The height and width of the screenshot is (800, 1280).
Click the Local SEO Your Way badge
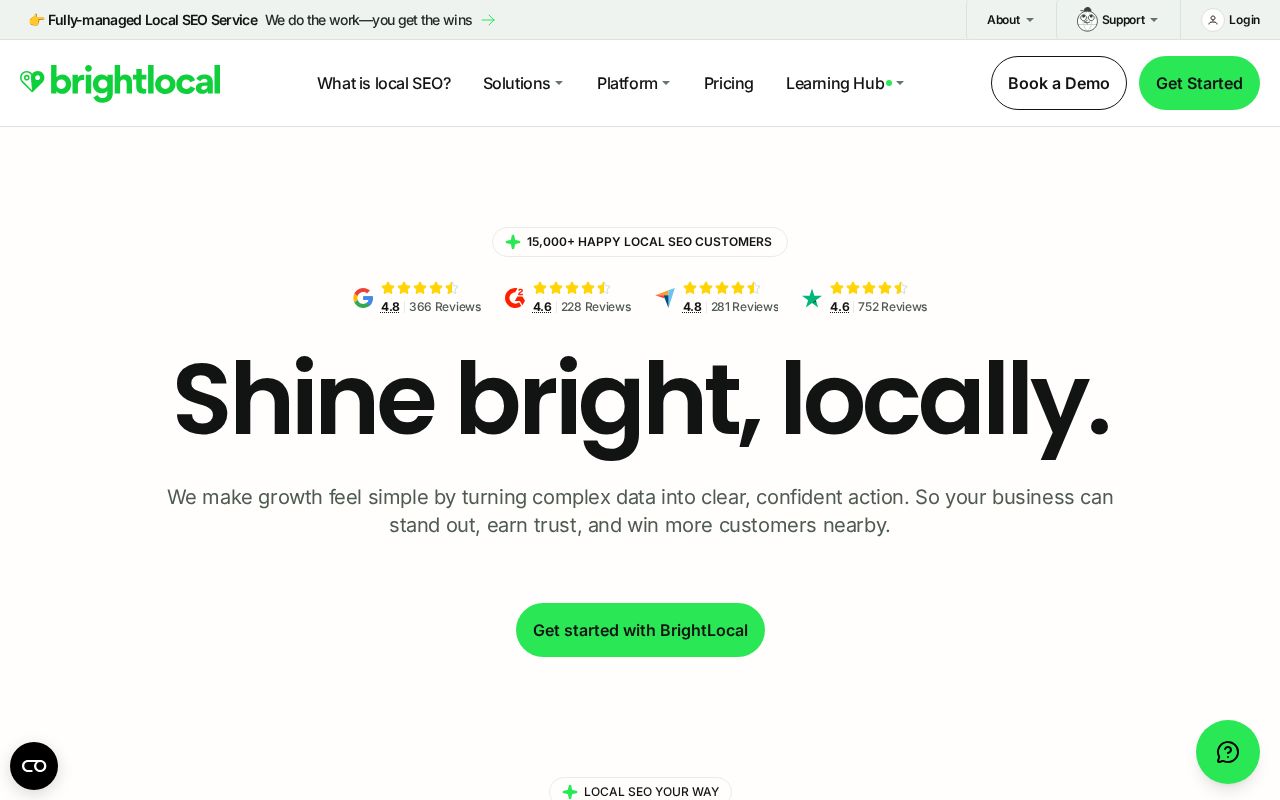click(640, 790)
